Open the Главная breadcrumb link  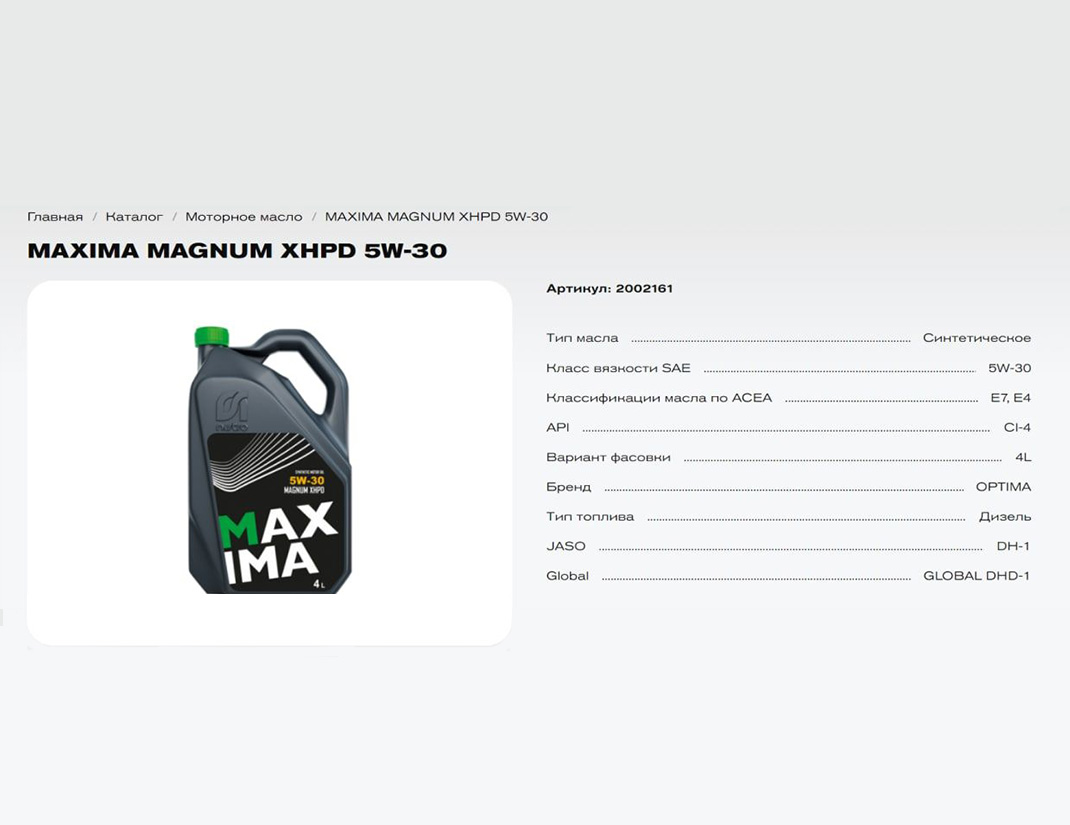(55, 217)
